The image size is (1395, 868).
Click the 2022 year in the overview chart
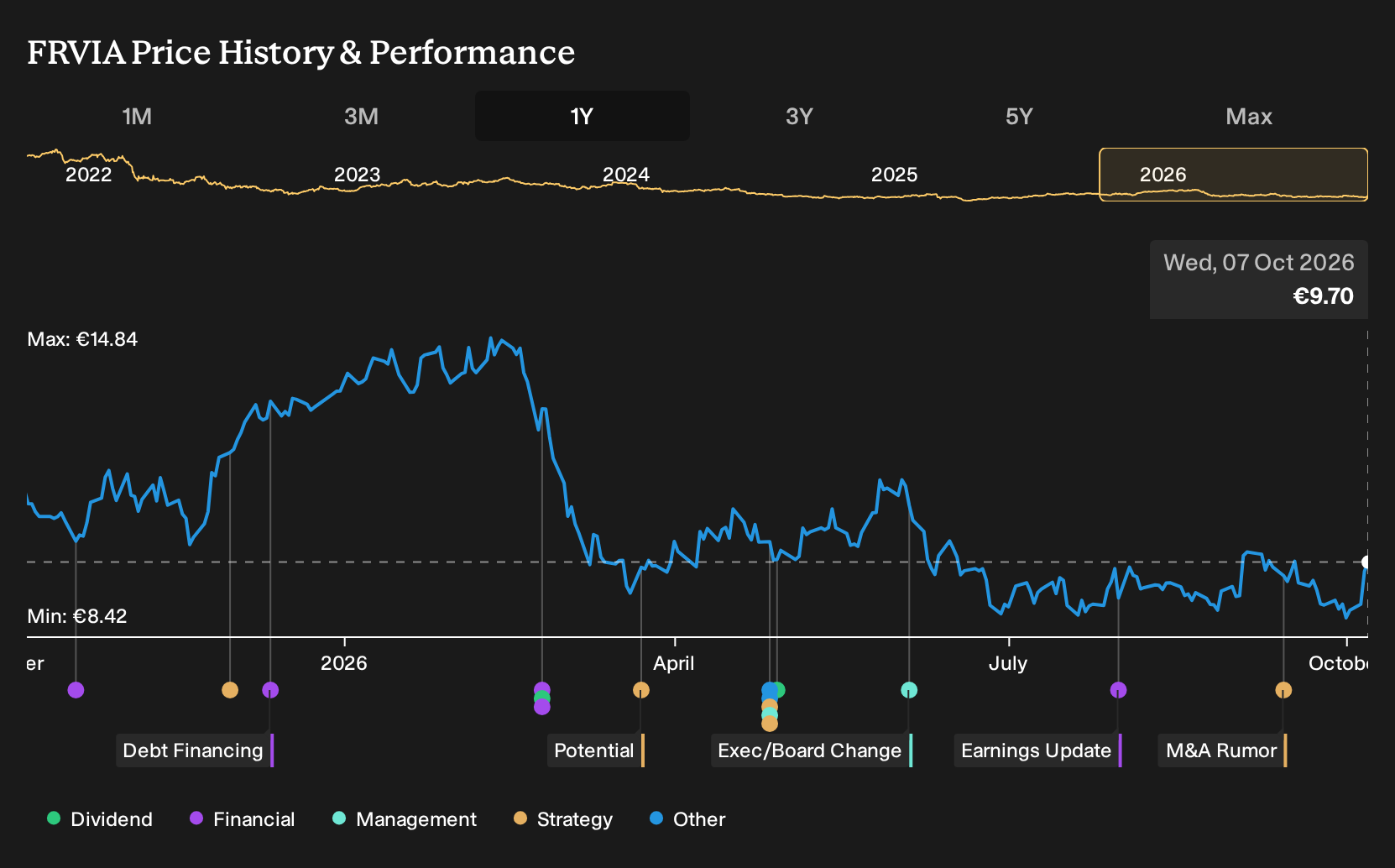89,175
